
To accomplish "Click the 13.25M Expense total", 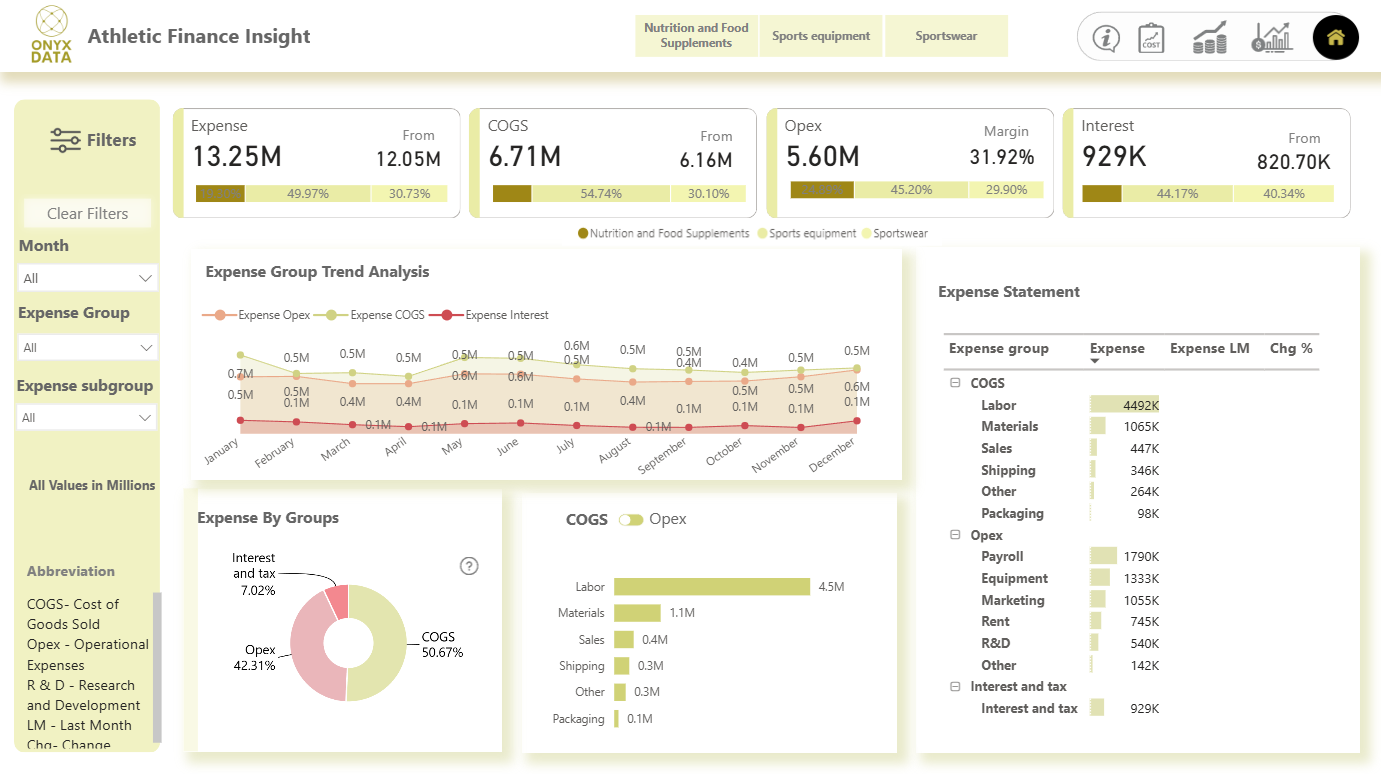I will click(237, 157).
